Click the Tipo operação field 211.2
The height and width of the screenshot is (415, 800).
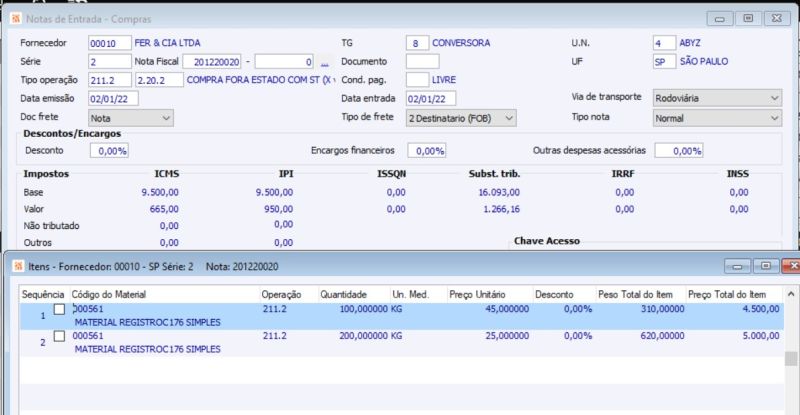click(110, 80)
